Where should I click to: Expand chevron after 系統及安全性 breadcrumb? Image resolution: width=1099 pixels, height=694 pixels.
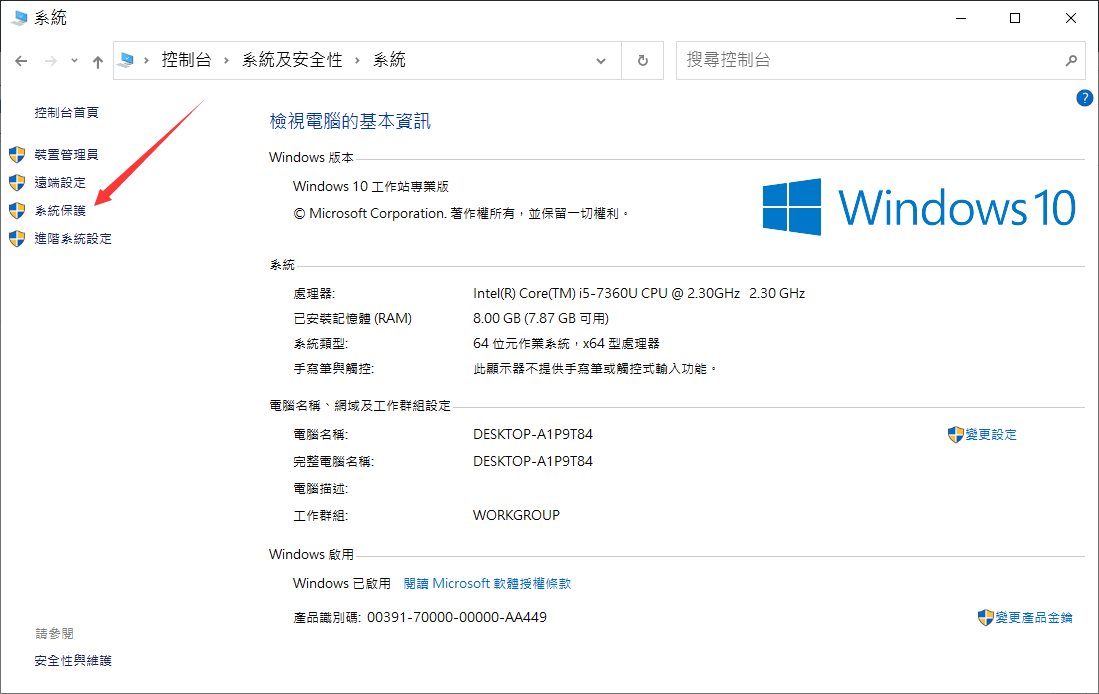pos(357,60)
